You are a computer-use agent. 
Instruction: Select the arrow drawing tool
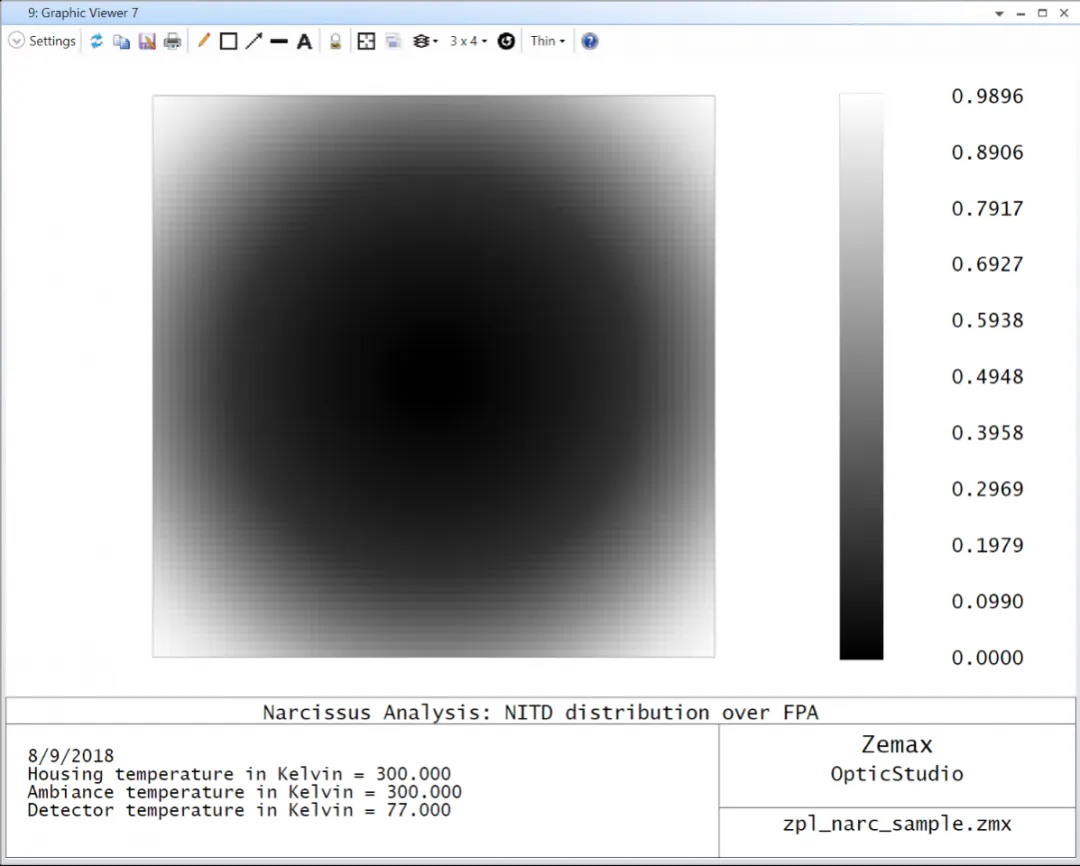point(254,41)
